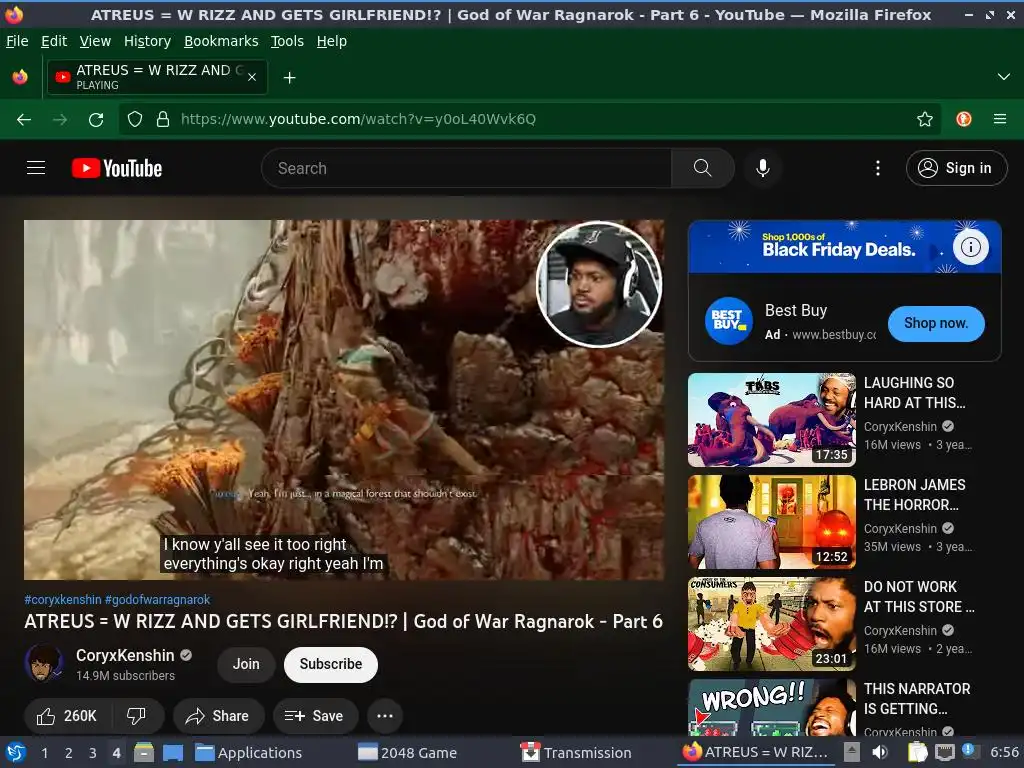Open the taskbar start menu icon
This screenshot has width=1024, height=768.
coord(15,752)
